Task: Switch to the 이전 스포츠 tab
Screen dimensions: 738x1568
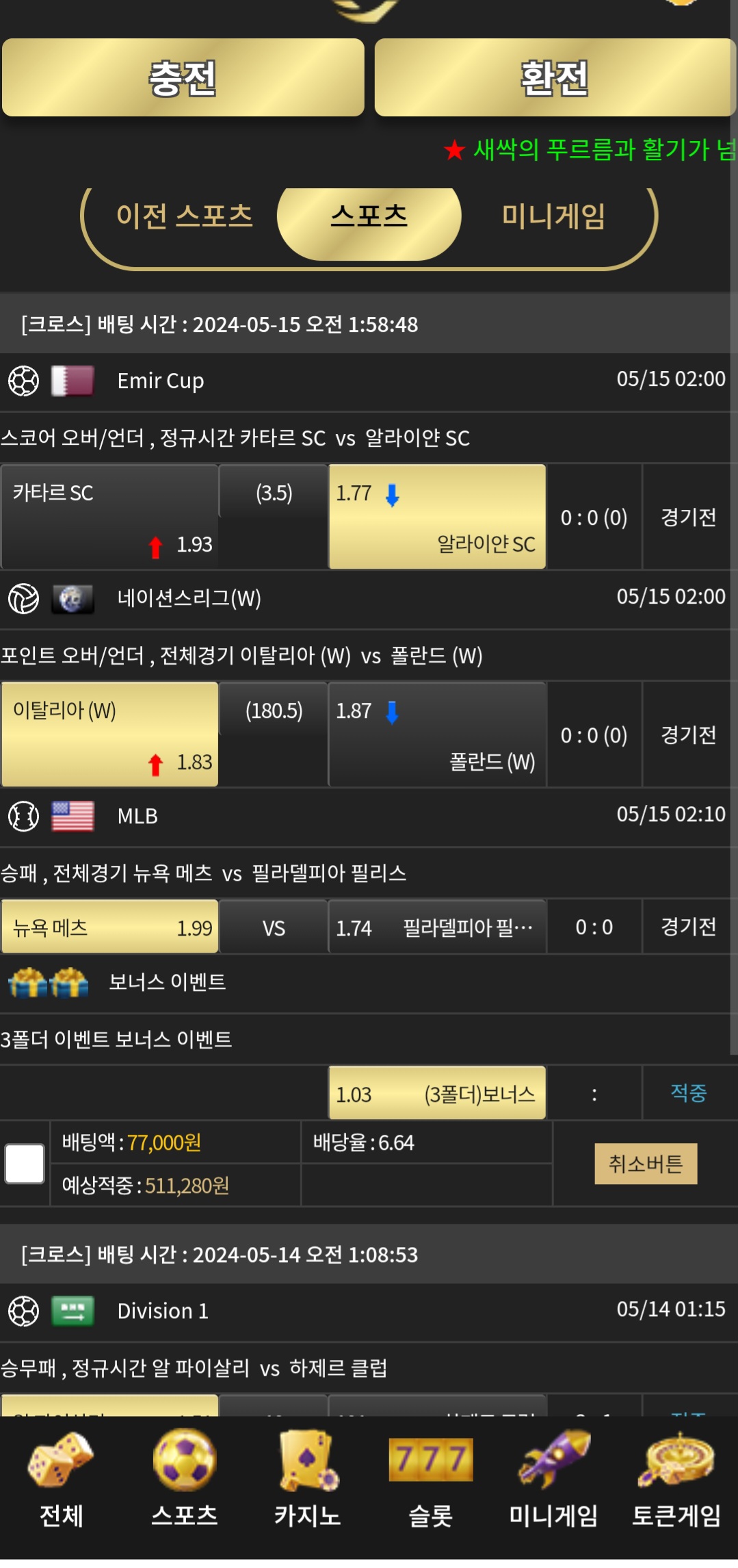Action: [185, 216]
